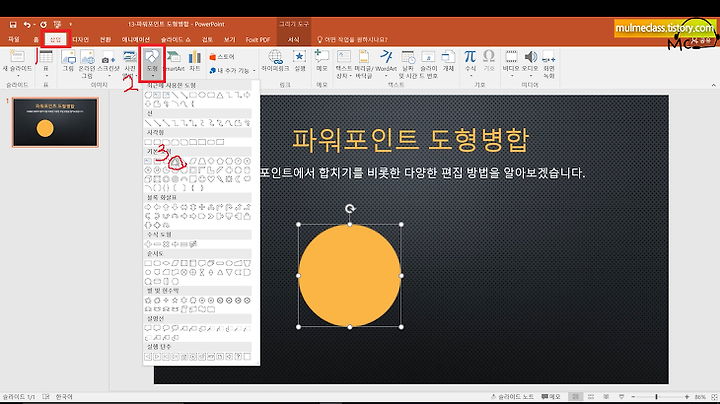Start Slide Show from status bar

coord(621,397)
